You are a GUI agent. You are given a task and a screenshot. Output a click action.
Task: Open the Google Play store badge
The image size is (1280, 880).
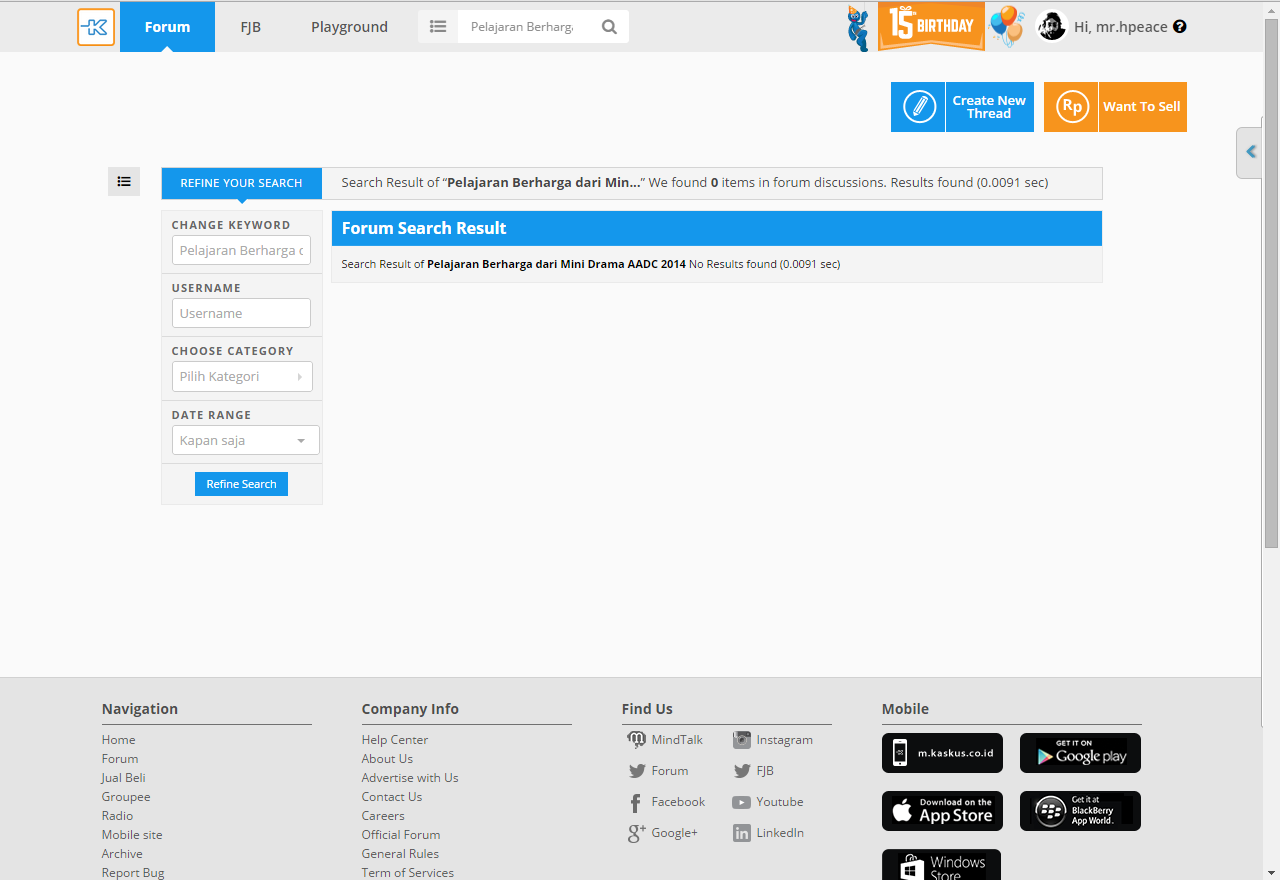[x=1080, y=753]
